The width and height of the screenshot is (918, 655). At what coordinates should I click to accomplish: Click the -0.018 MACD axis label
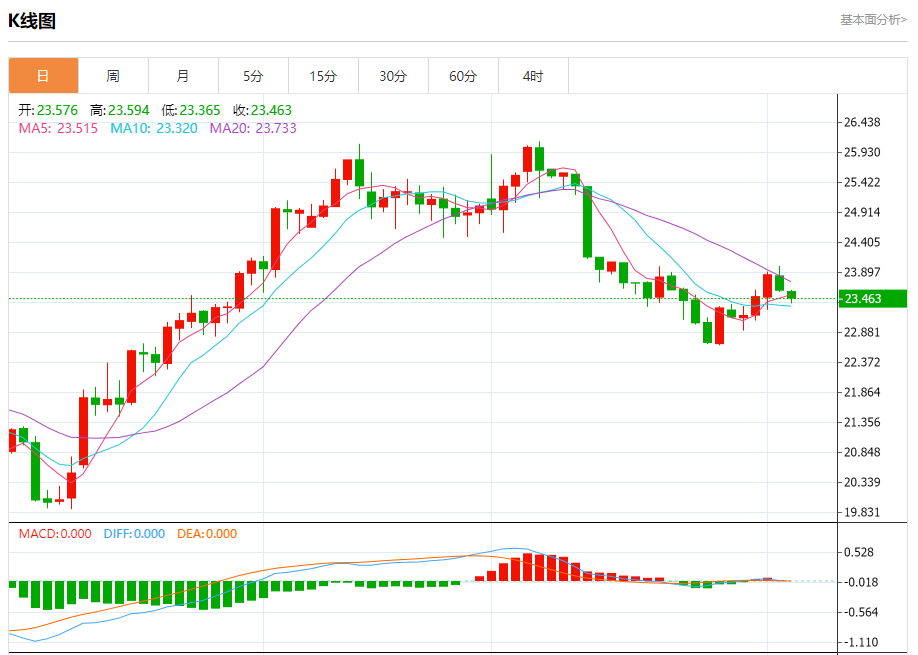(x=859, y=582)
